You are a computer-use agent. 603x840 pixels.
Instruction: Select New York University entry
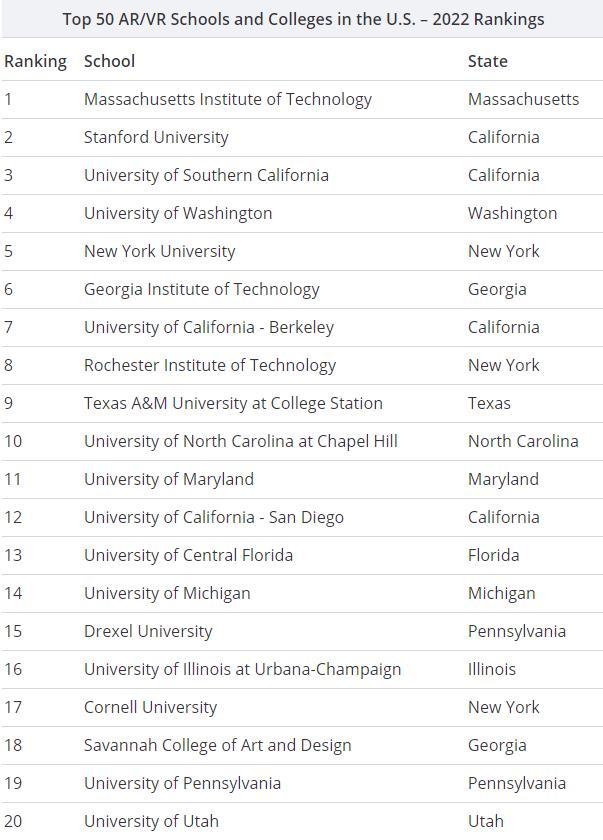tap(159, 251)
